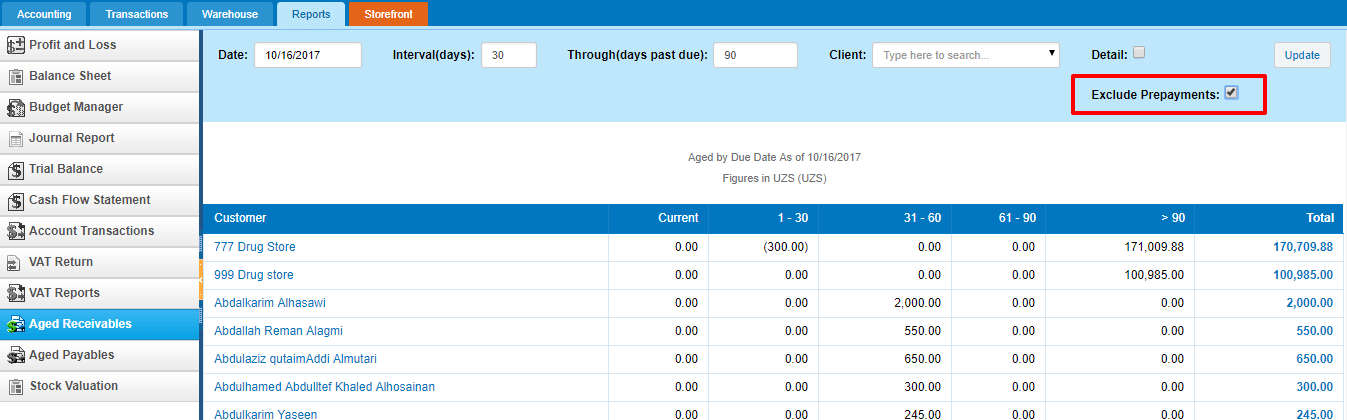Open the Aged Payables report
1347x420 pixels.
pos(100,355)
